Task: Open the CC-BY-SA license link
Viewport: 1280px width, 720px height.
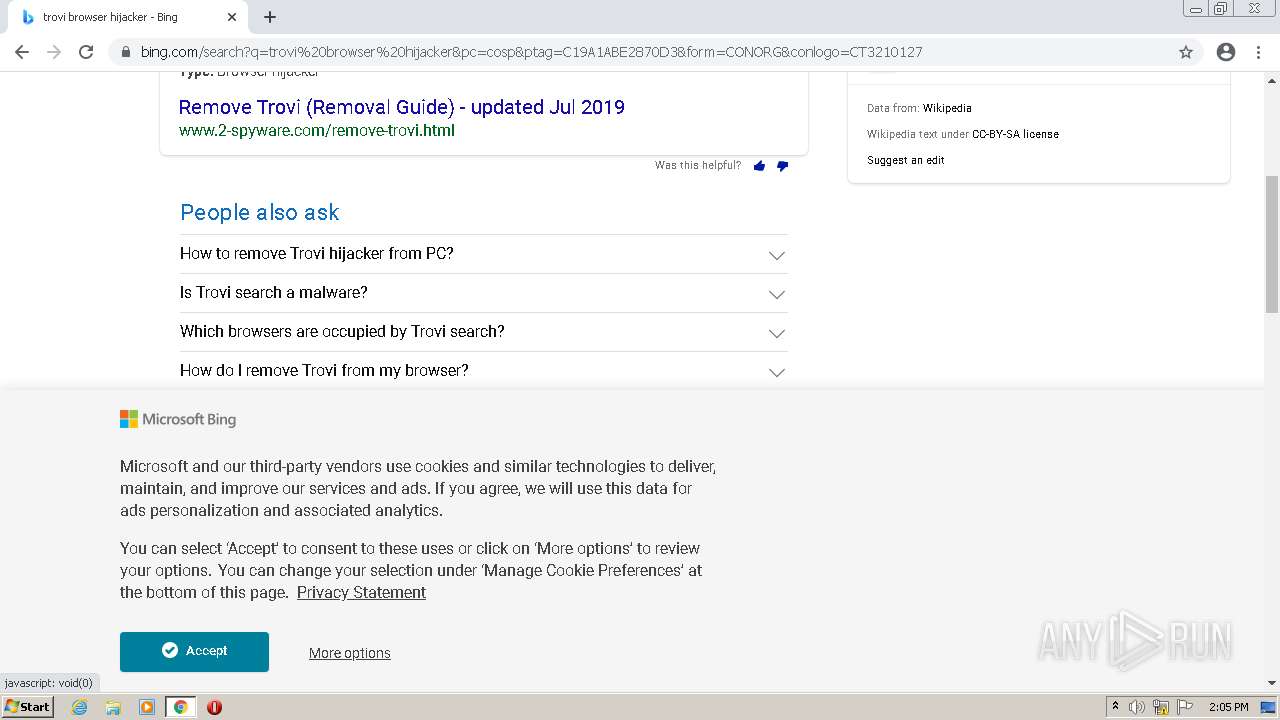Action: pyautogui.click(x=1015, y=134)
